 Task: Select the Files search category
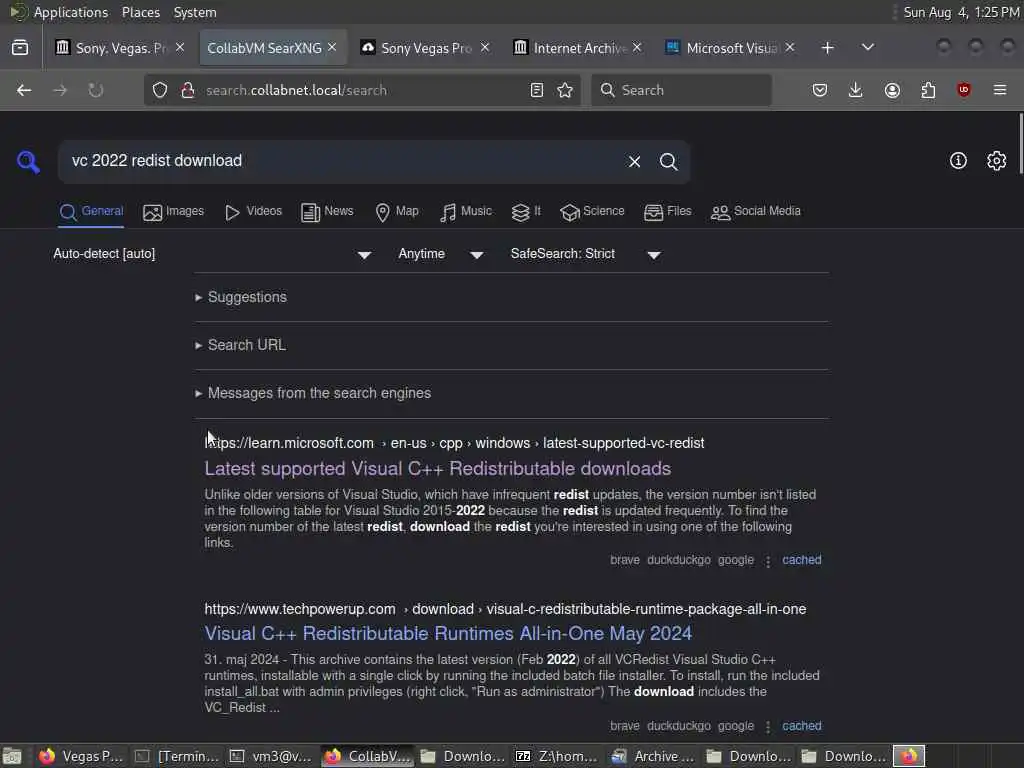(667, 212)
